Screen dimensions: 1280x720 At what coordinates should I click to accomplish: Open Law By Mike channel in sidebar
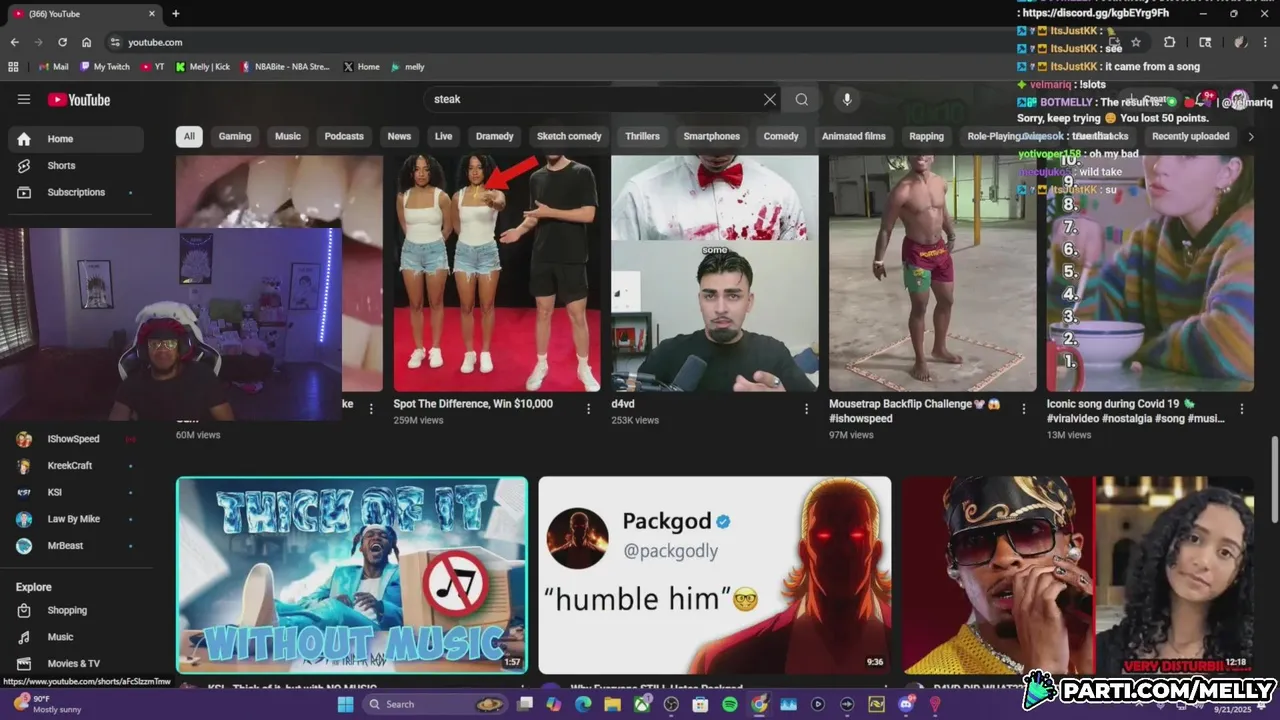coord(76,519)
